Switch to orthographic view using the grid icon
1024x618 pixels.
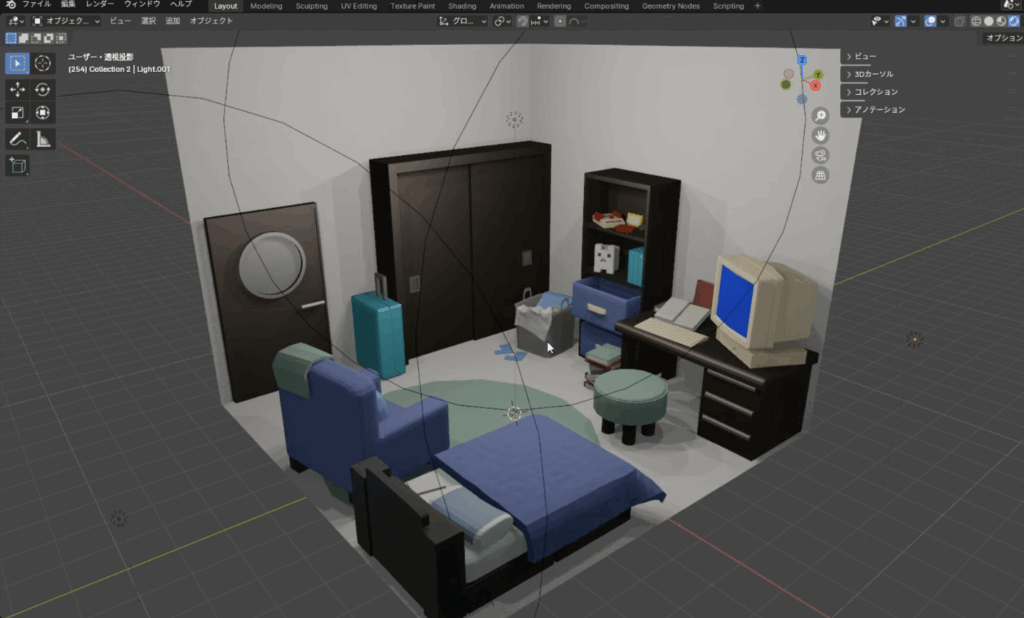coord(820,175)
